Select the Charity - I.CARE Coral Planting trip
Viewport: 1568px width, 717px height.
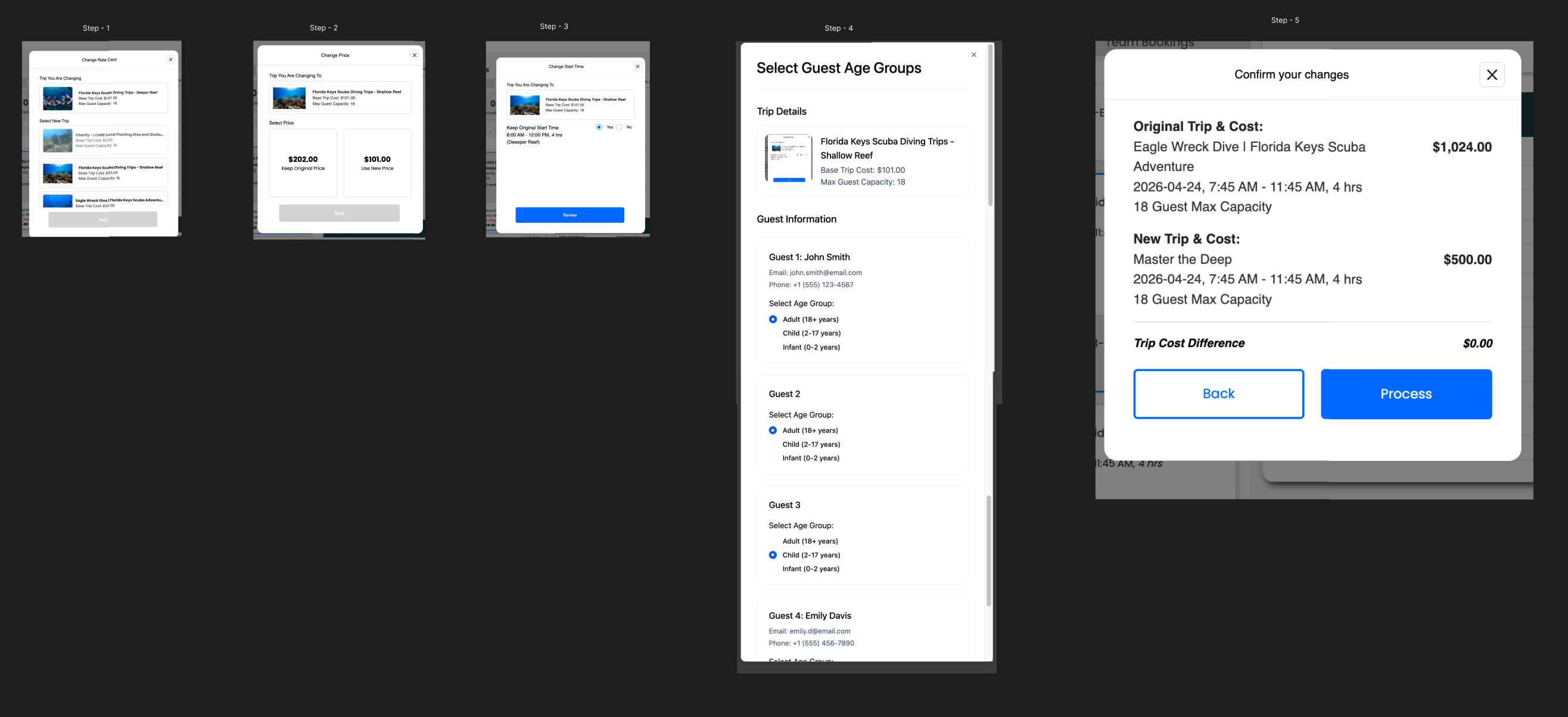pyautogui.click(x=104, y=140)
